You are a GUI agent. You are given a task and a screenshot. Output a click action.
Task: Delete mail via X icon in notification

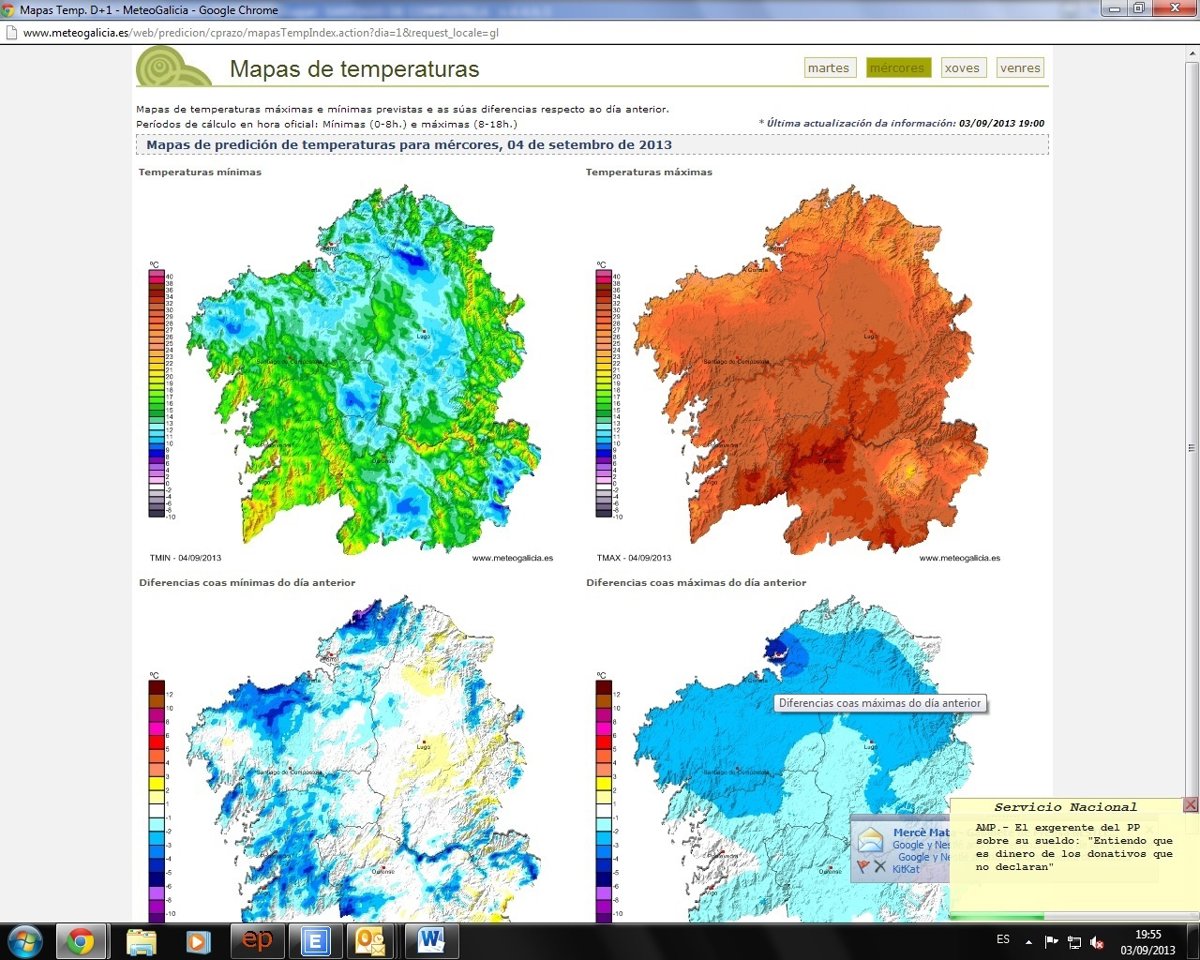pyautogui.click(x=880, y=867)
